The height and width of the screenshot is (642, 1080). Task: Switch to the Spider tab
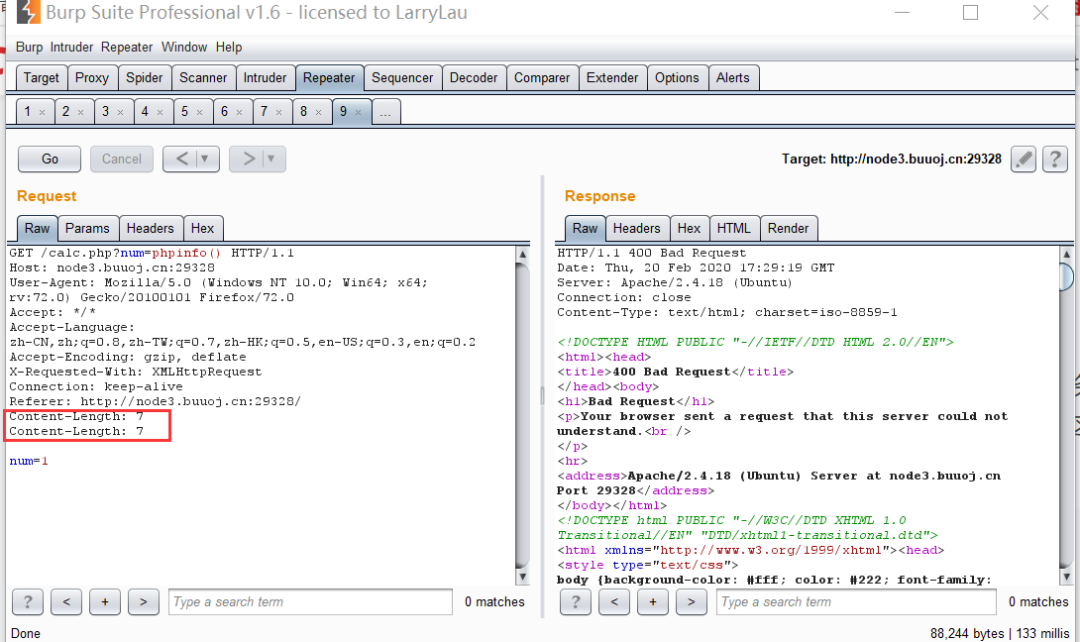click(x=144, y=78)
